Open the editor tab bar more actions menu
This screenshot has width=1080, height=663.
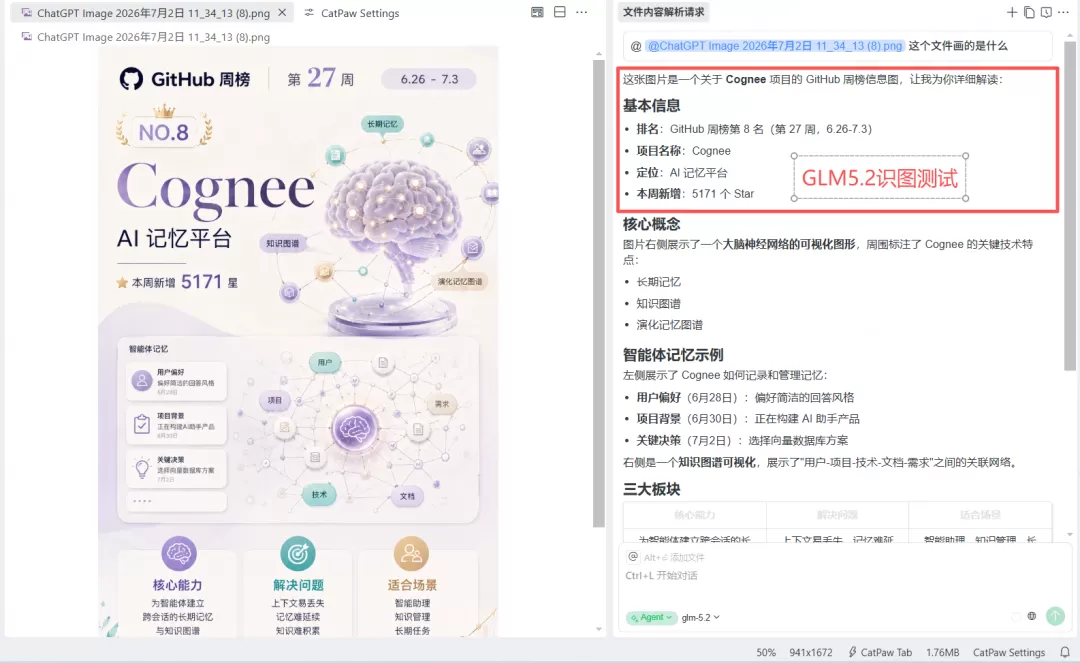point(581,12)
